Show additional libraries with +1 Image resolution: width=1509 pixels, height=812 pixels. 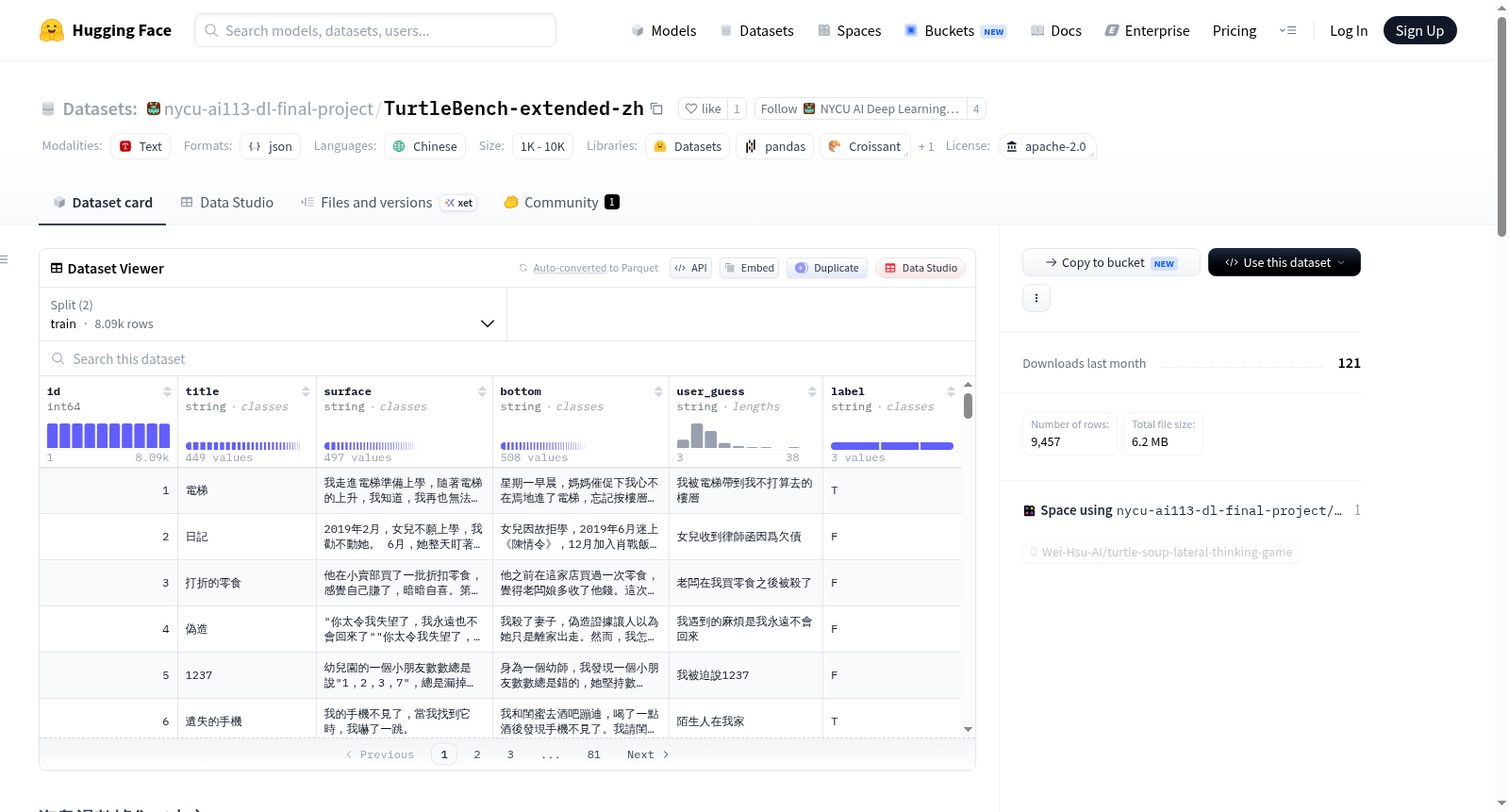point(926,146)
